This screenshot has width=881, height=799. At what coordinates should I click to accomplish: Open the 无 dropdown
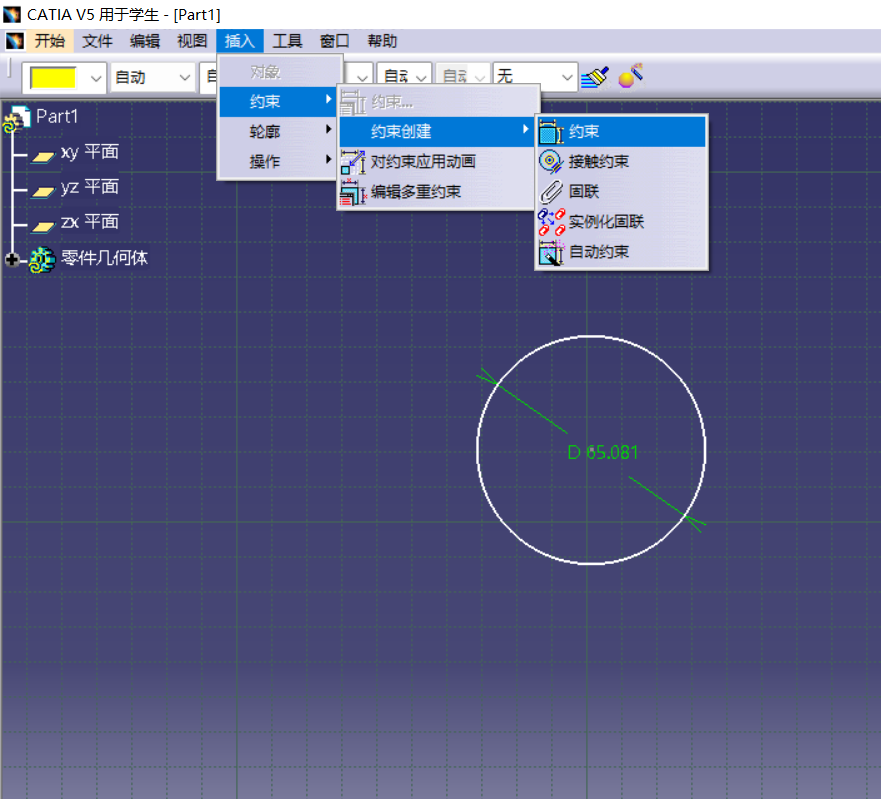tap(535, 76)
